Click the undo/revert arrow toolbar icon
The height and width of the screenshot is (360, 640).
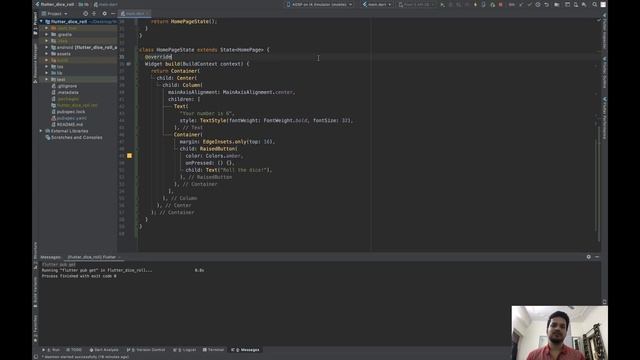click(x=547, y=4)
